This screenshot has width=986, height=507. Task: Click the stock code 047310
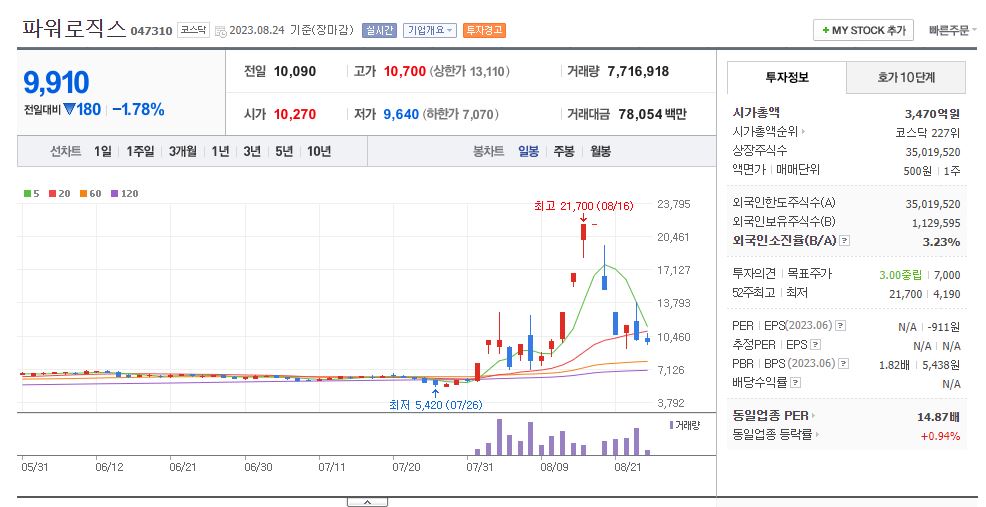(151, 31)
